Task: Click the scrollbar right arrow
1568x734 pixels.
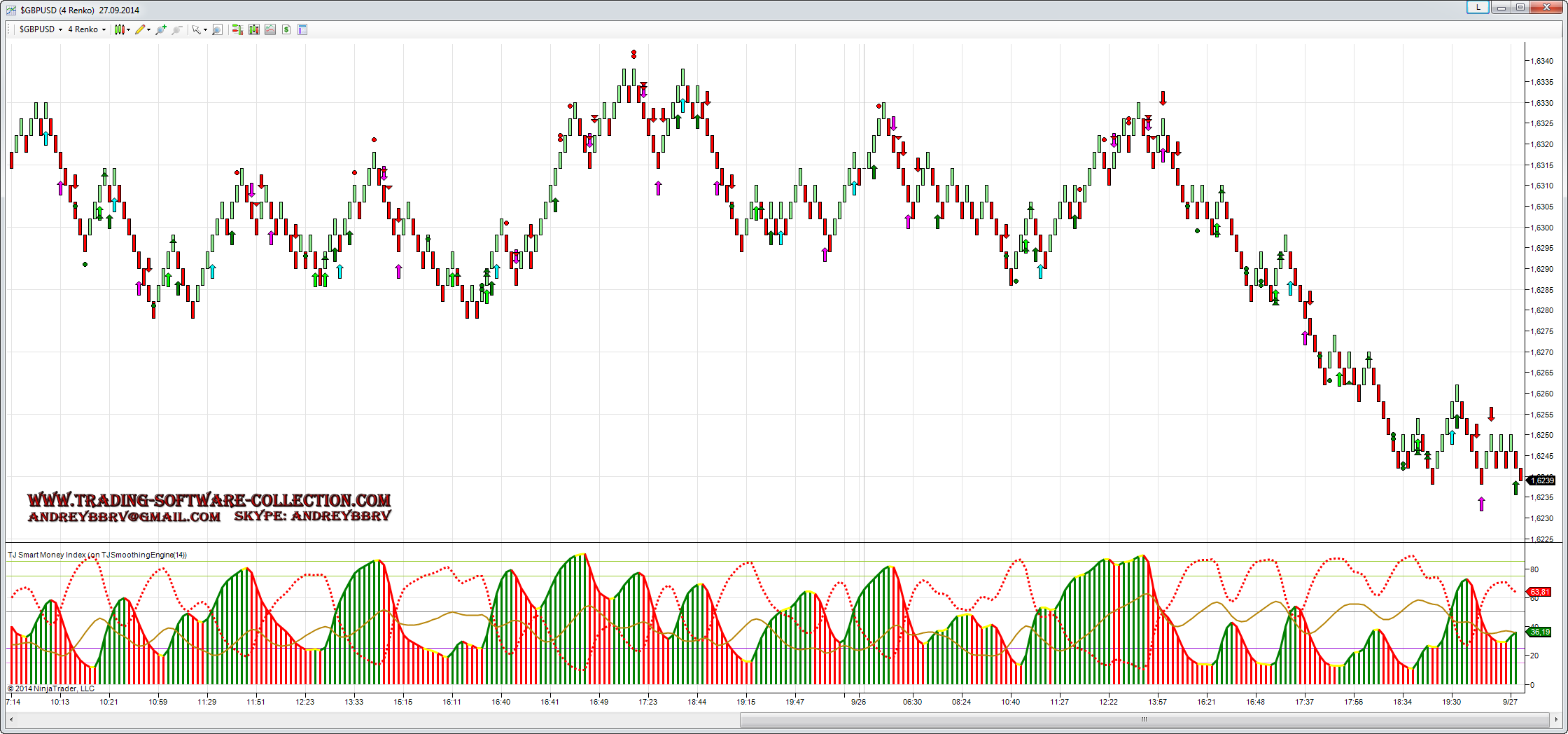Action: pyautogui.click(x=1557, y=719)
